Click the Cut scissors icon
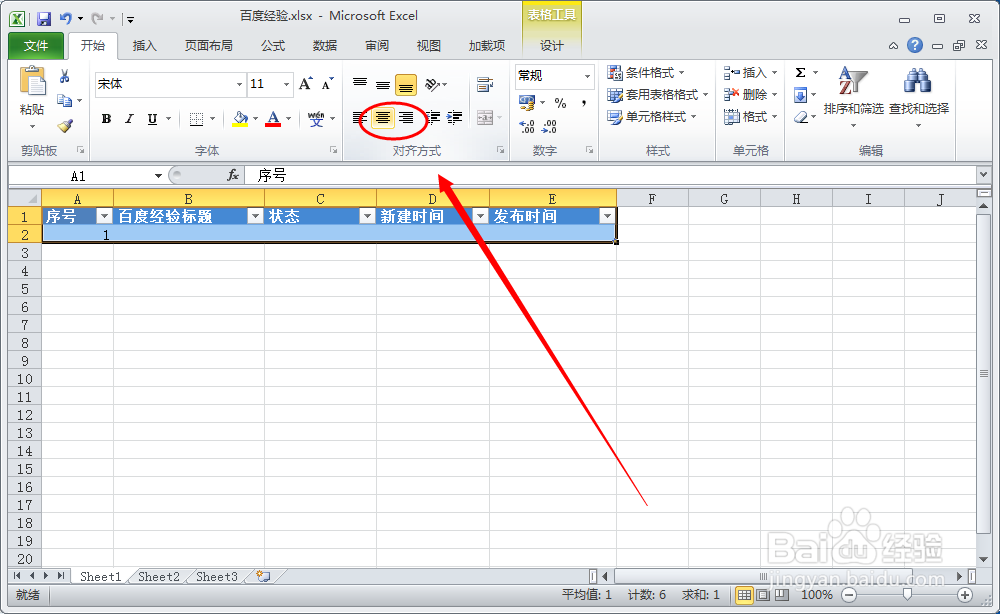Image resolution: width=1000 pixels, height=614 pixels. 64,77
